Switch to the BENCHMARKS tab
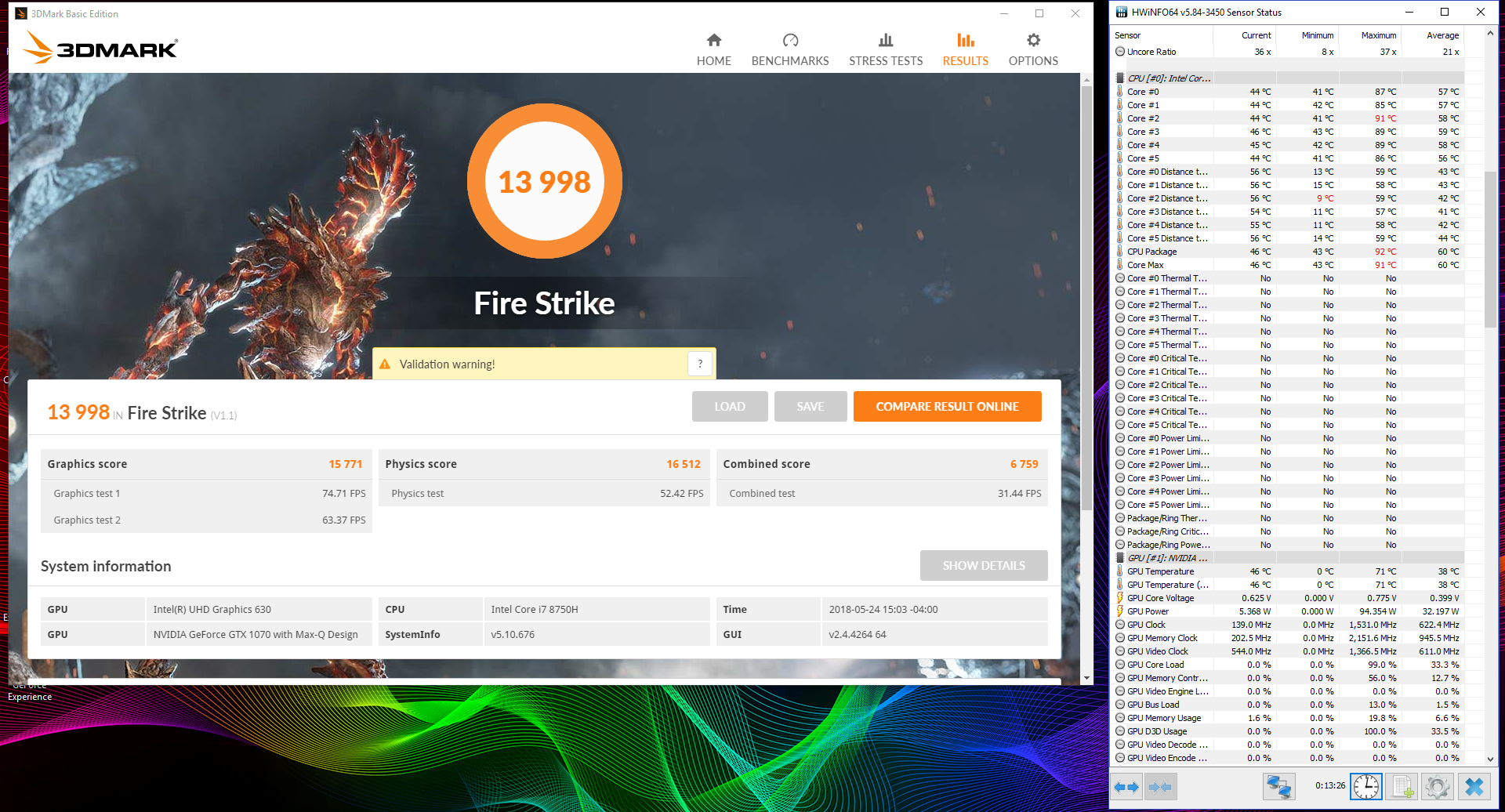The height and width of the screenshot is (812, 1505). click(789, 50)
